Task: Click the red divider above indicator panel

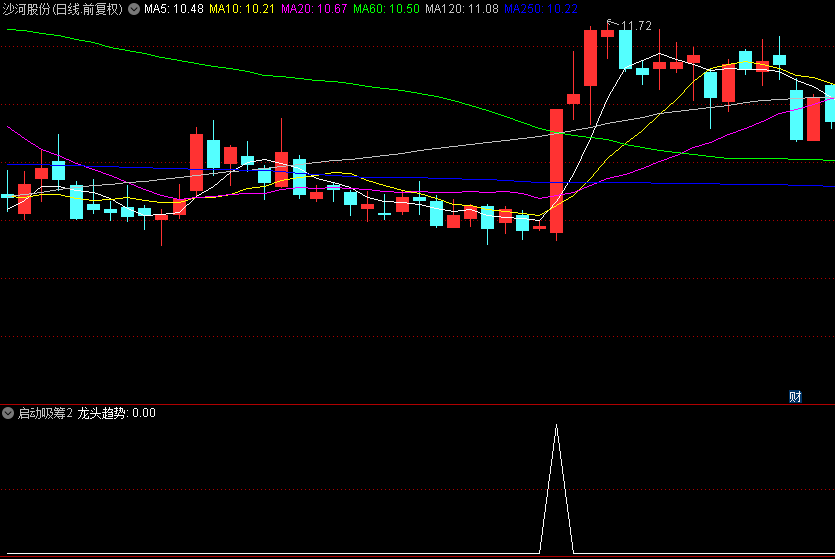Action: pos(417,404)
